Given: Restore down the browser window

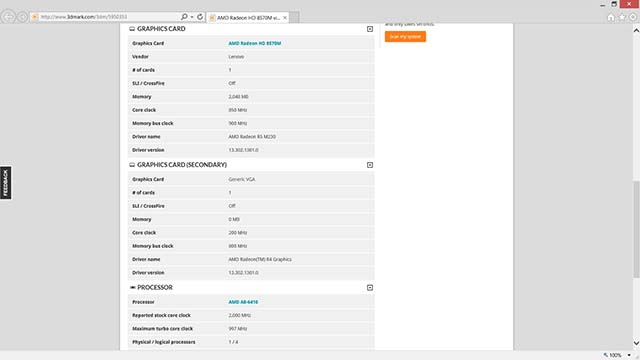Looking at the screenshot, I should click(614, 4).
